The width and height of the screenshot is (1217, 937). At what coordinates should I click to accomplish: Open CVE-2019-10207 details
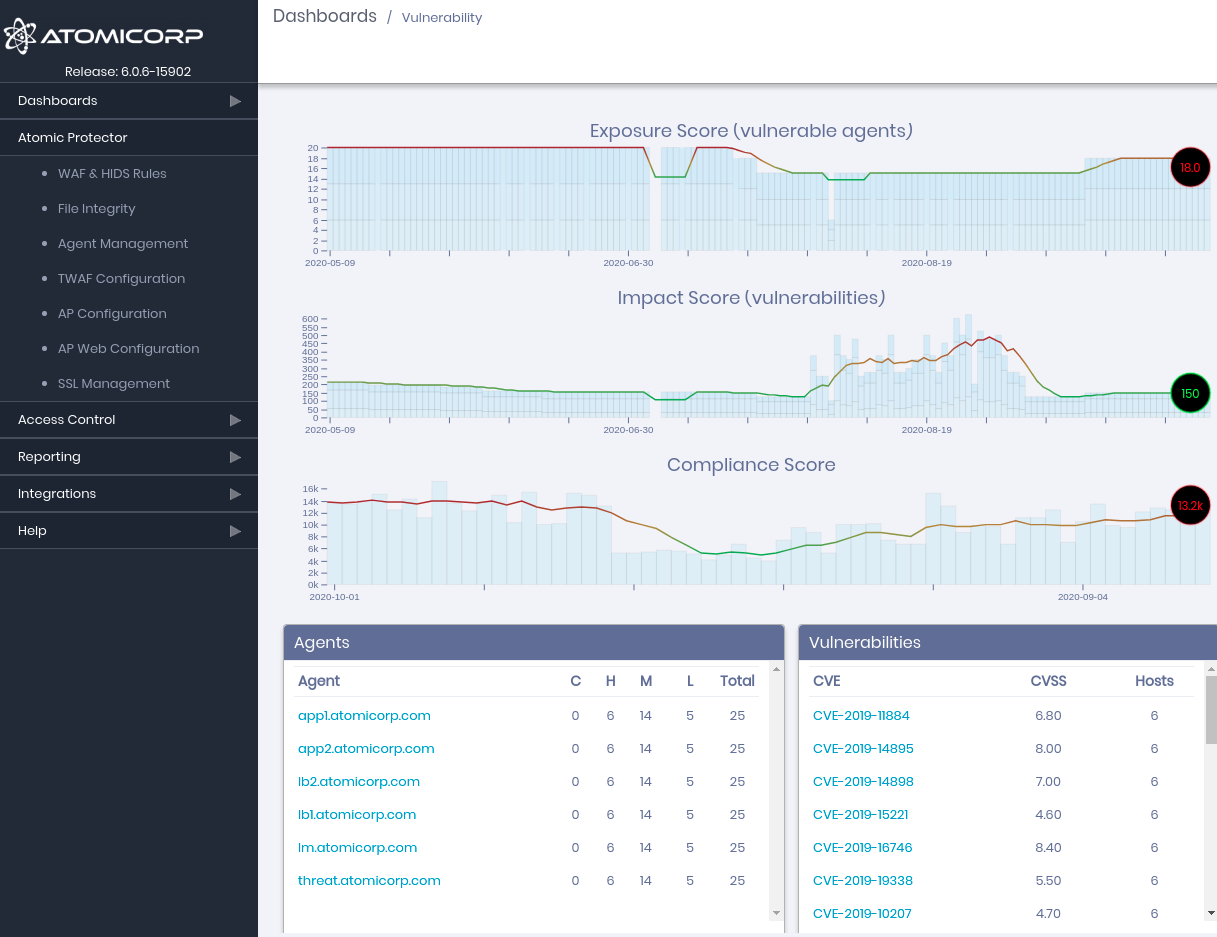point(862,914)
